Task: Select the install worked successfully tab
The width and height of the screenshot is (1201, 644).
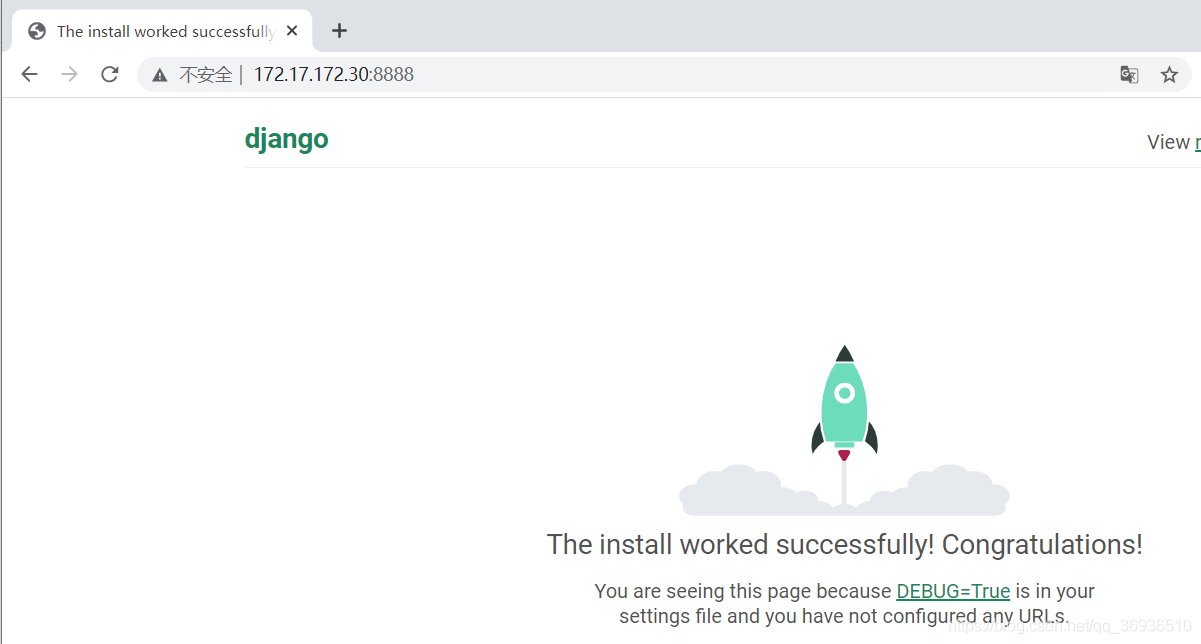Action: [x=162, y=31]
